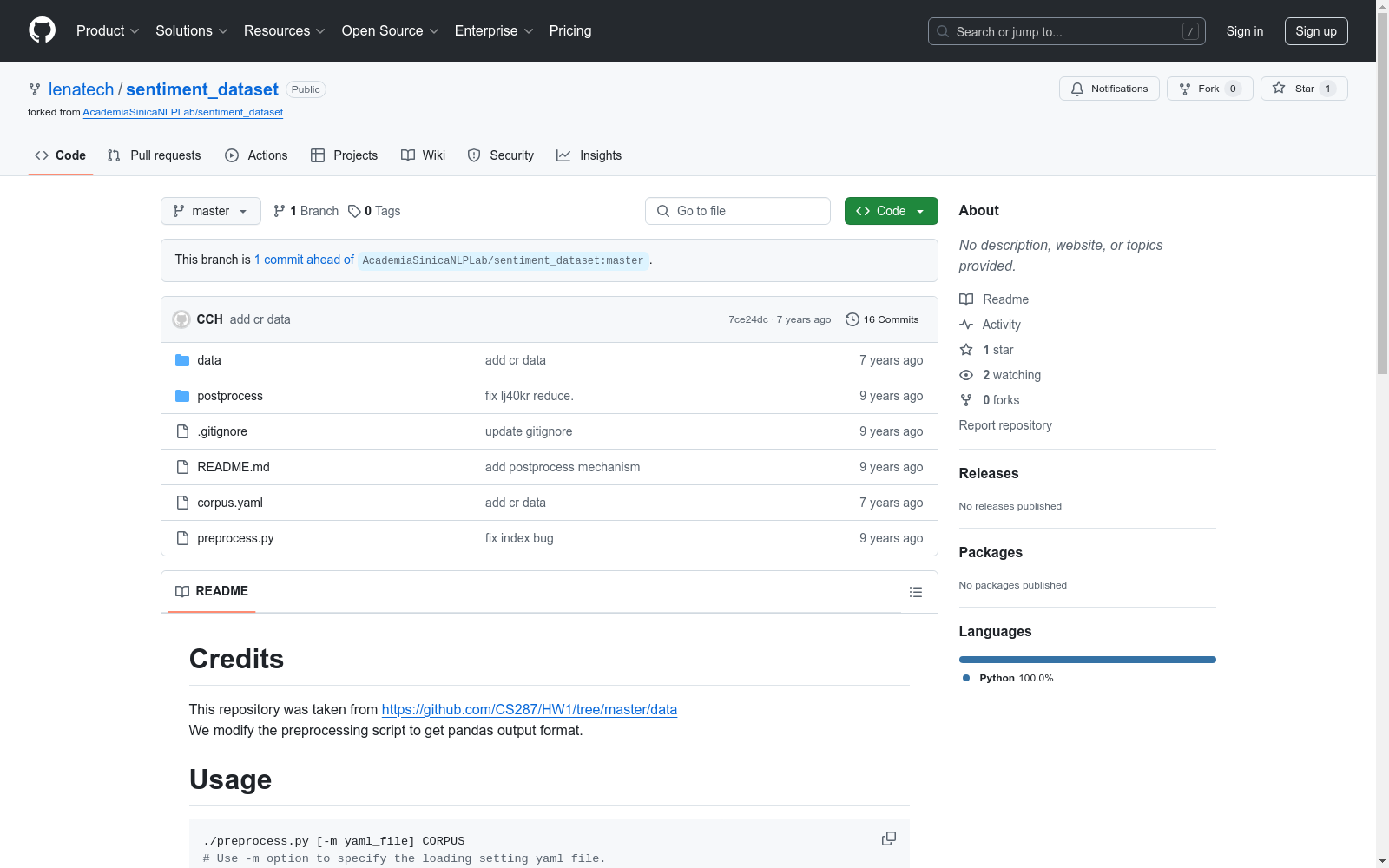
Task: Switch to the Security tab
Action: click(x=501, y=155)
